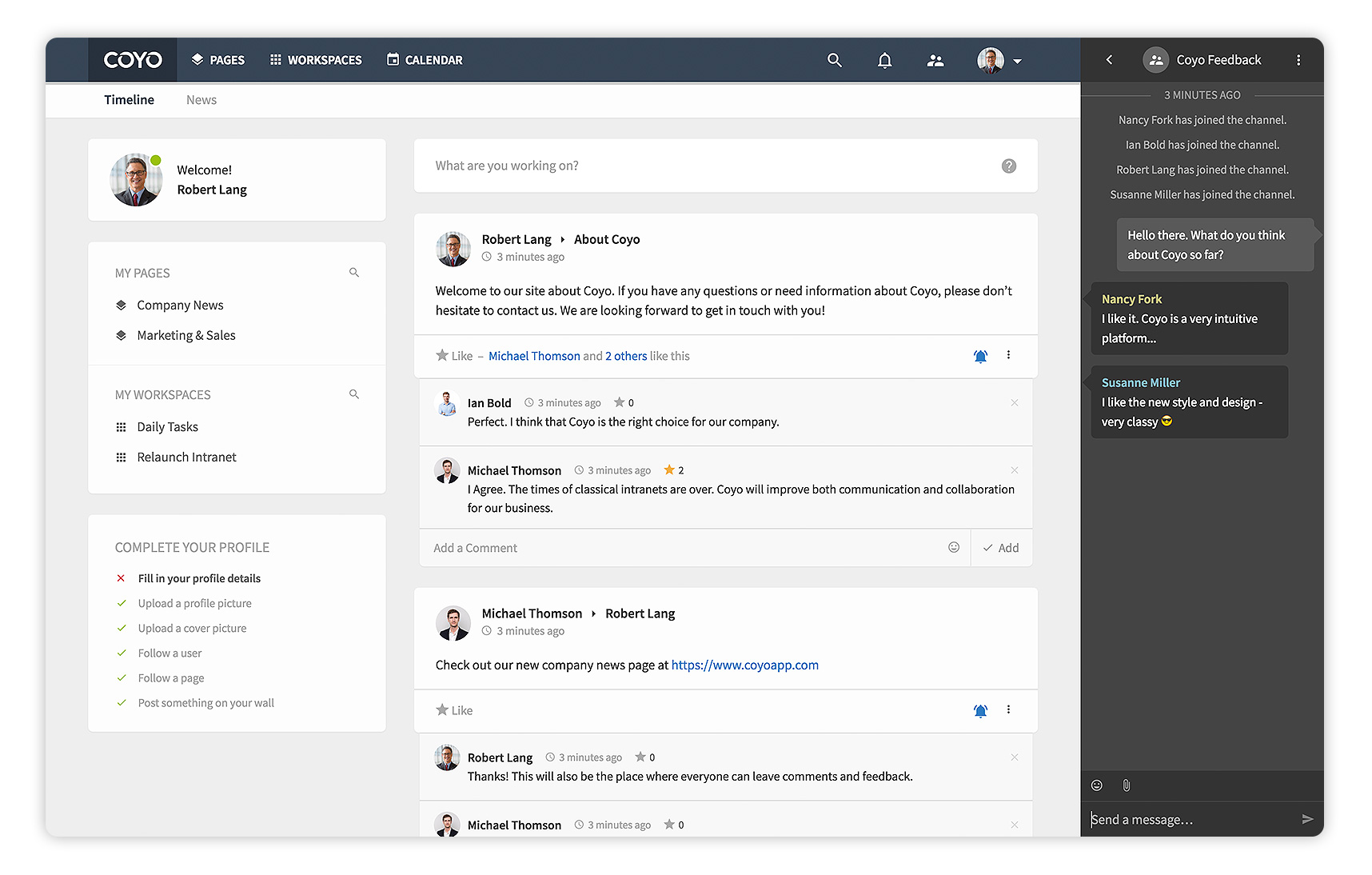Image resolution: width=1372 pixels, height=875 pixels.
Task: Remove Michael Thomson's 'I Agree' comment
Action: 1014,470
